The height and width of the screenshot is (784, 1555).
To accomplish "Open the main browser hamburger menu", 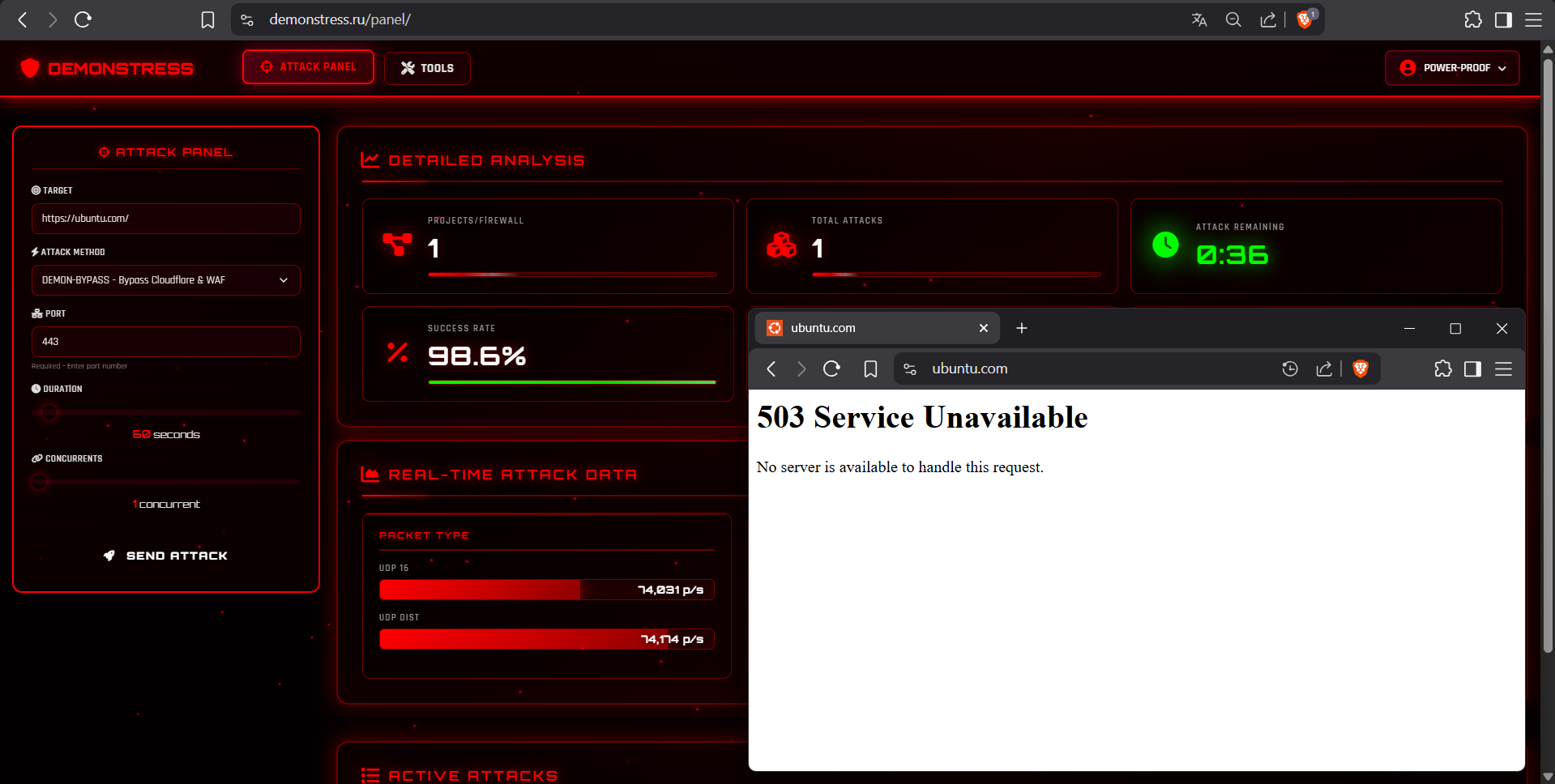I will coord(1533,19).
